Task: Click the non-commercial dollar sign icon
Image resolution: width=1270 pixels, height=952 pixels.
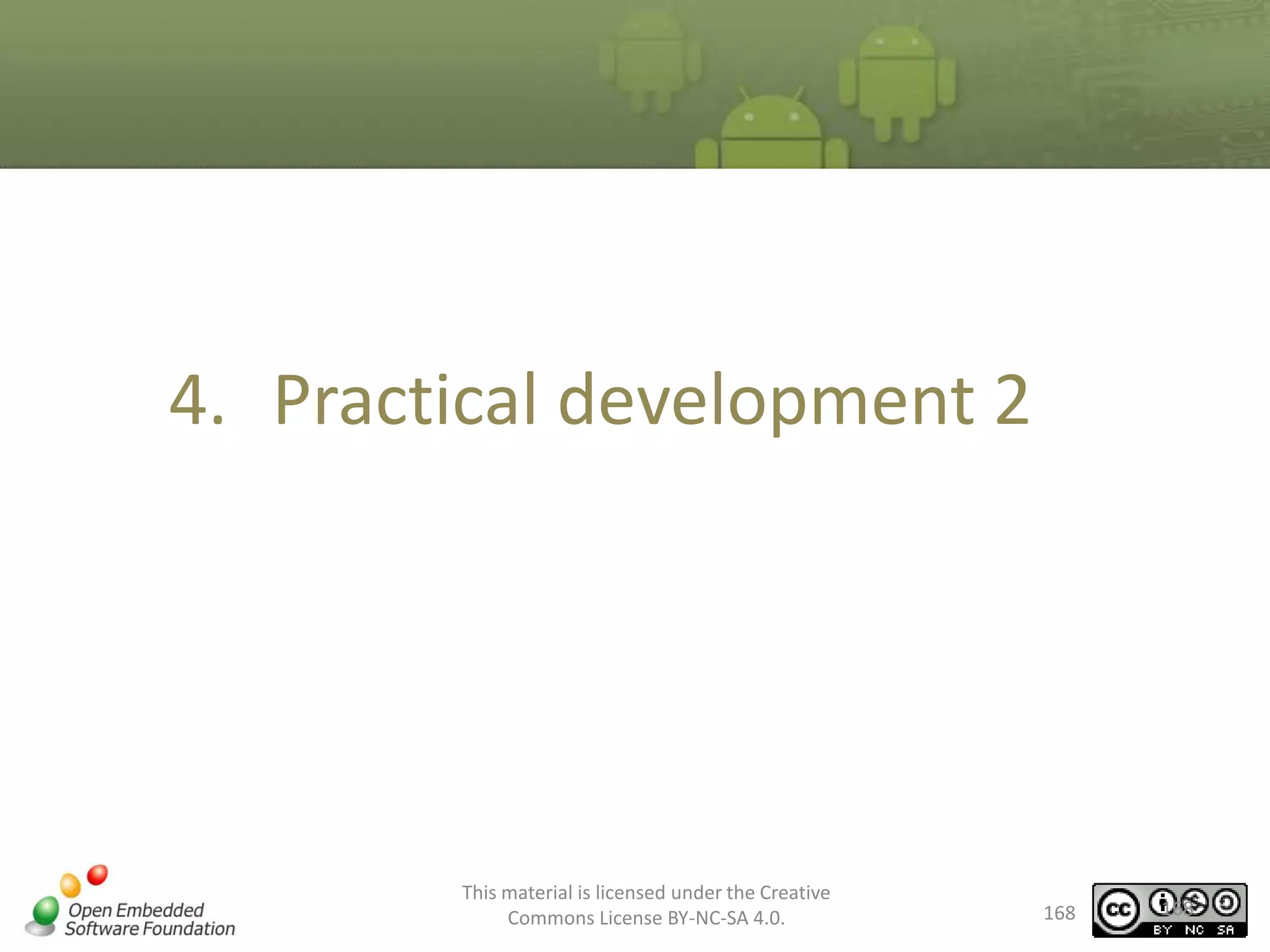Action: tap(1194, 902)
